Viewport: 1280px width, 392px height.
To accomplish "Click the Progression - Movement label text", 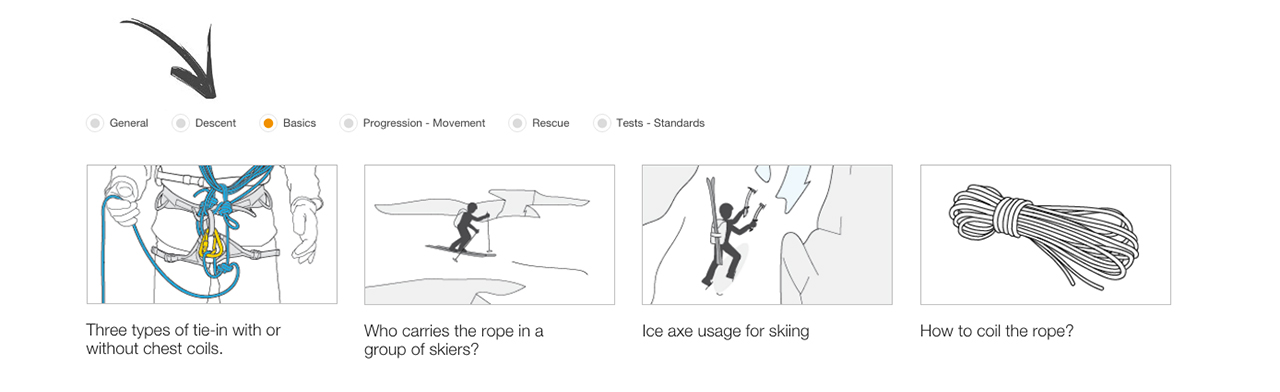I will 424,123.
